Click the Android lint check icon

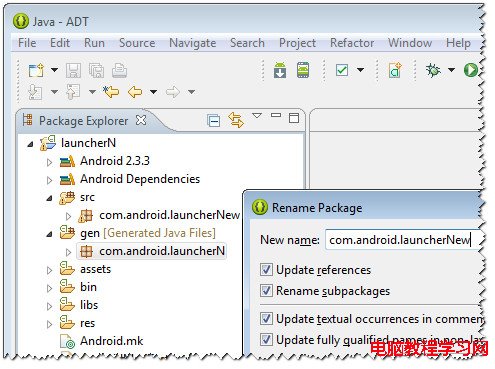pyautogui.click(x=342, y=70)
